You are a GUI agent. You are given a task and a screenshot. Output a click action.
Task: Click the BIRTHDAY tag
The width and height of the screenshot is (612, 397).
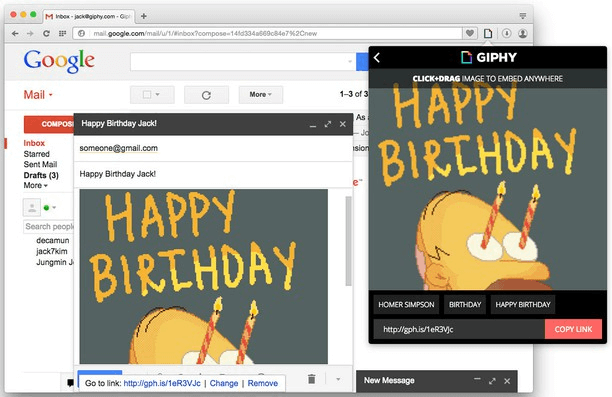465,304
